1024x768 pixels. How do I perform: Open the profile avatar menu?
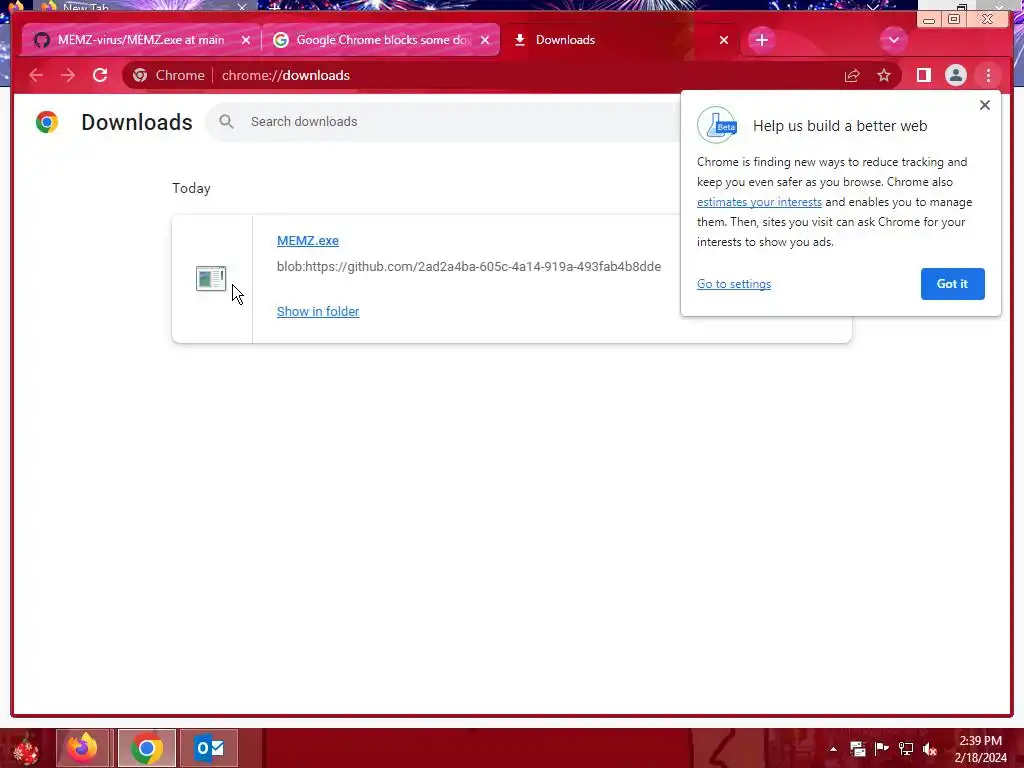[x=955, y=76]
